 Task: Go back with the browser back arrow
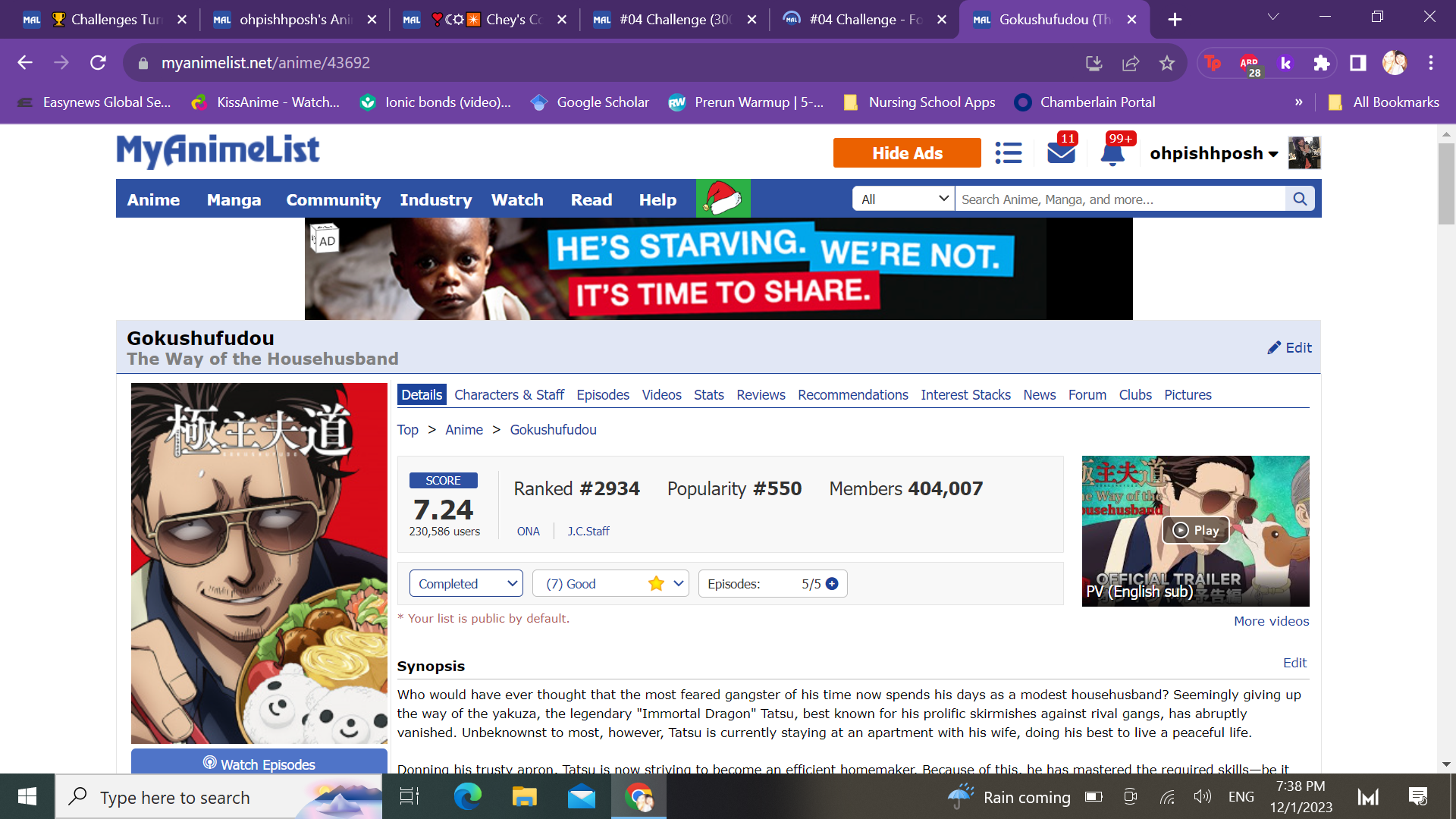point(25,63)
